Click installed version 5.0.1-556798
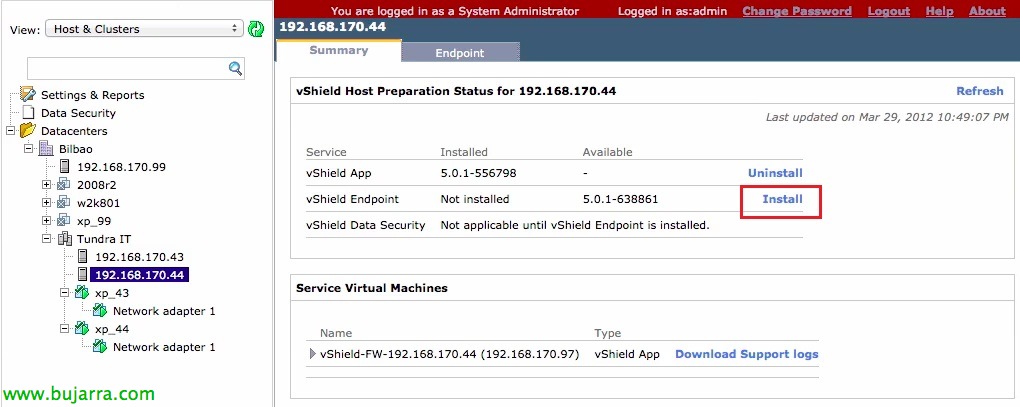 point(478,174)
